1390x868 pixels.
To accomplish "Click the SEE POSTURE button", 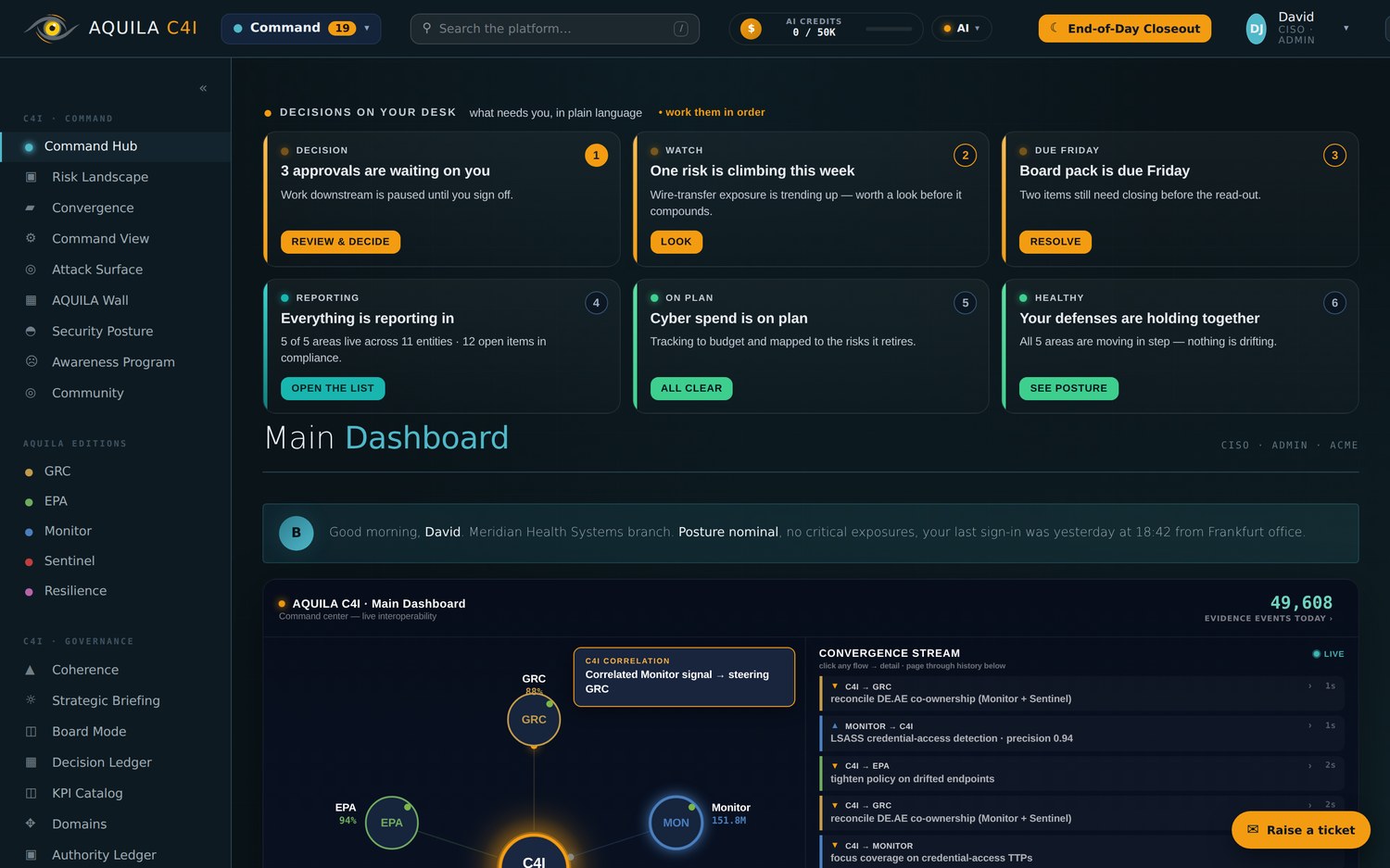I will [1068, 388].
